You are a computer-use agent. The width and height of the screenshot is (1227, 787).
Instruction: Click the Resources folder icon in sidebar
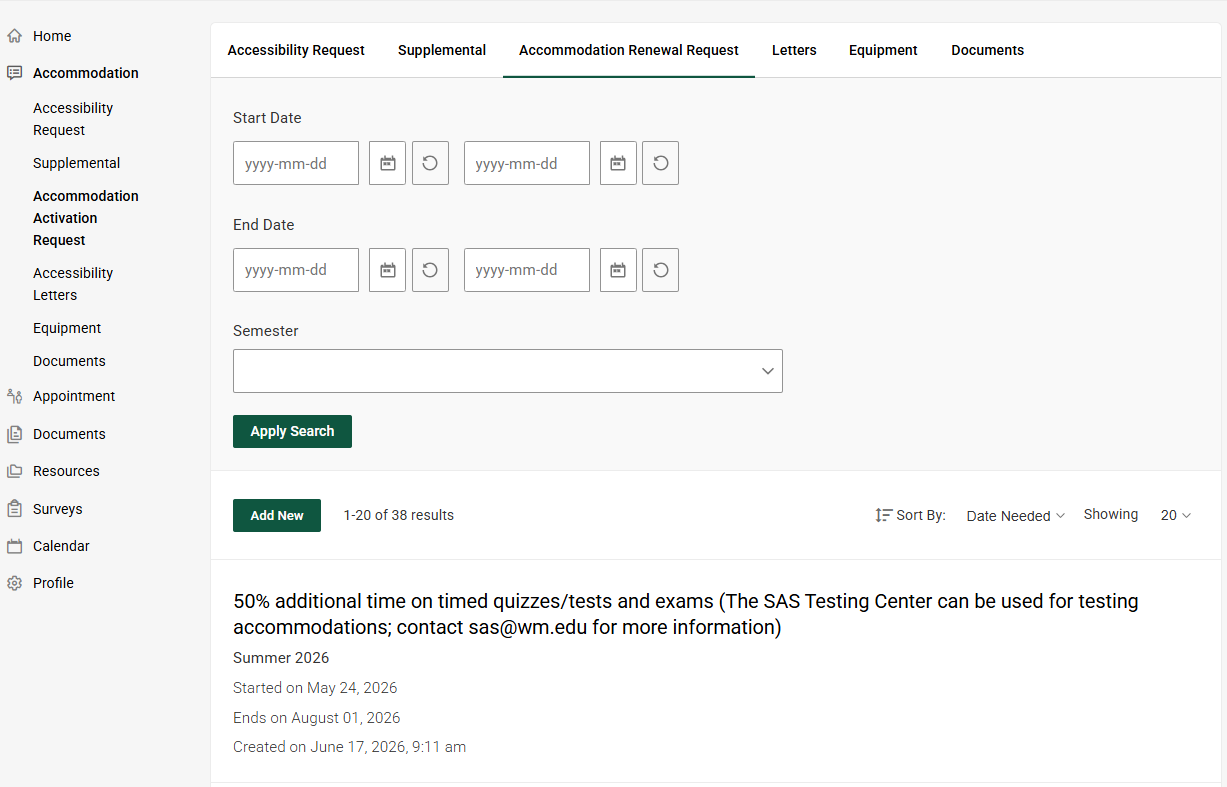pyautogui.click(x=14, y=471)
